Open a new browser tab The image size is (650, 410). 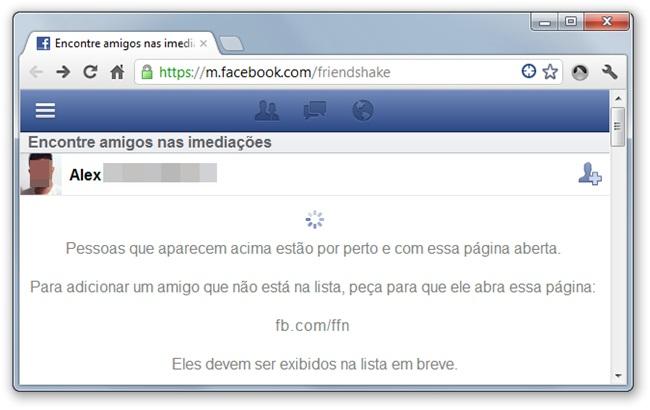(x=231, y=44)
